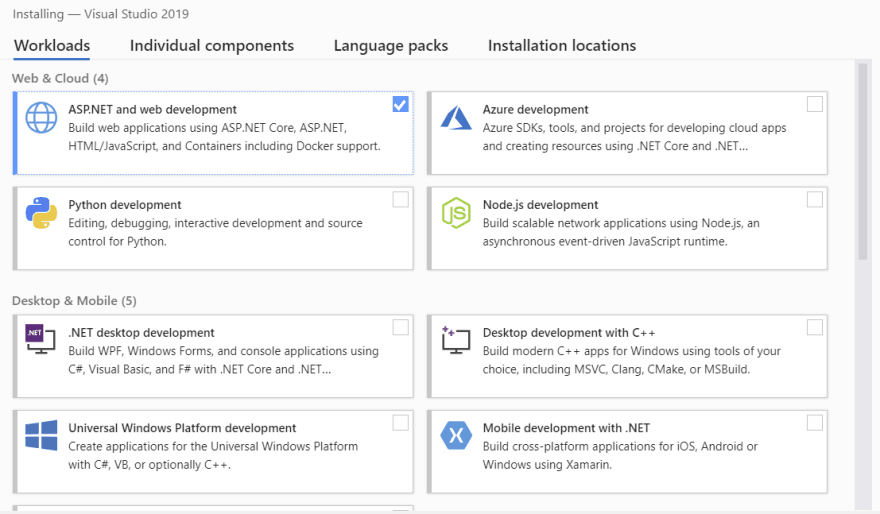Enable the Azure development workload checkbox

[x=814, y=104]
